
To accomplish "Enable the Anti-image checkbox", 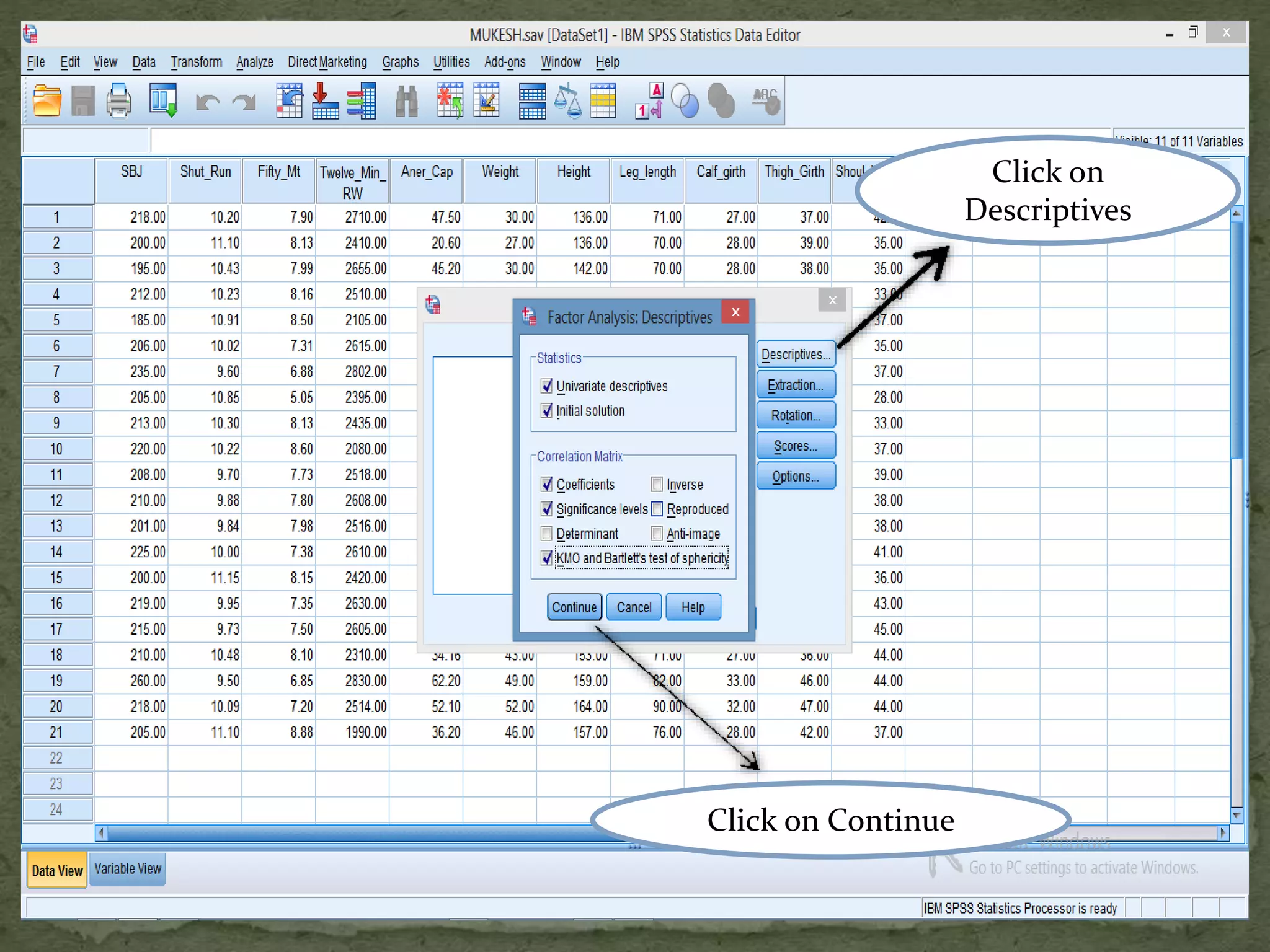I will [657, 533].
